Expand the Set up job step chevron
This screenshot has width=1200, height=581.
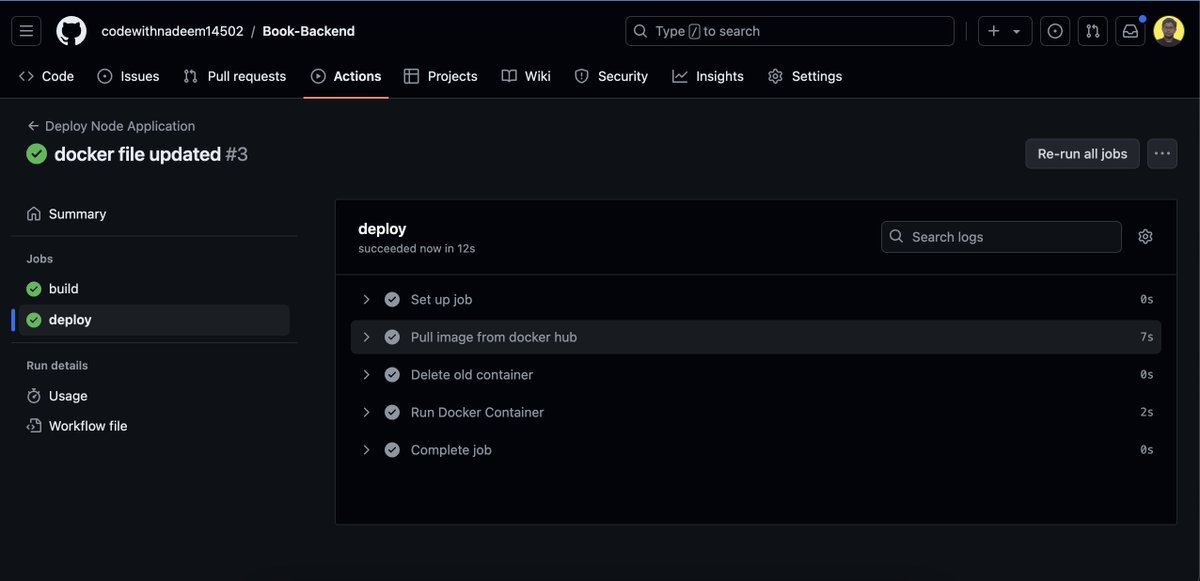point(366,299)
